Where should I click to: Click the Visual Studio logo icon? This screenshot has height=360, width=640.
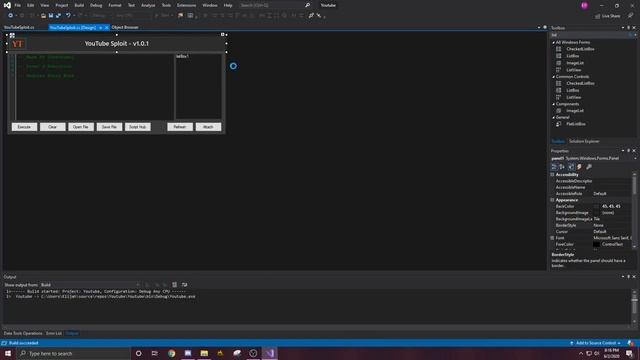click(x=7, y=5)
